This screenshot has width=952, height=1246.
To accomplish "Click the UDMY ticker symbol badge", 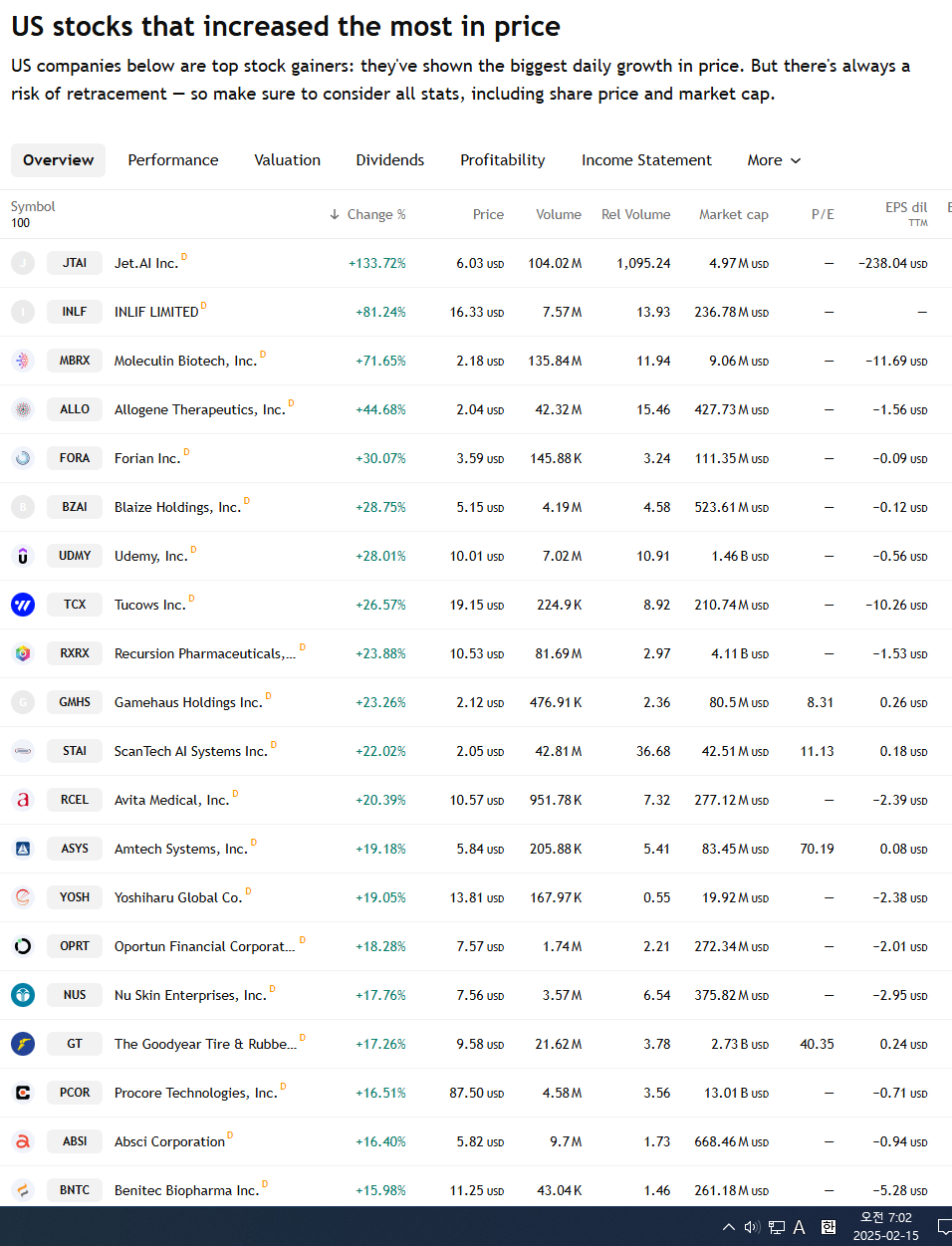I will pyautogui.click(x=75, y=556).
